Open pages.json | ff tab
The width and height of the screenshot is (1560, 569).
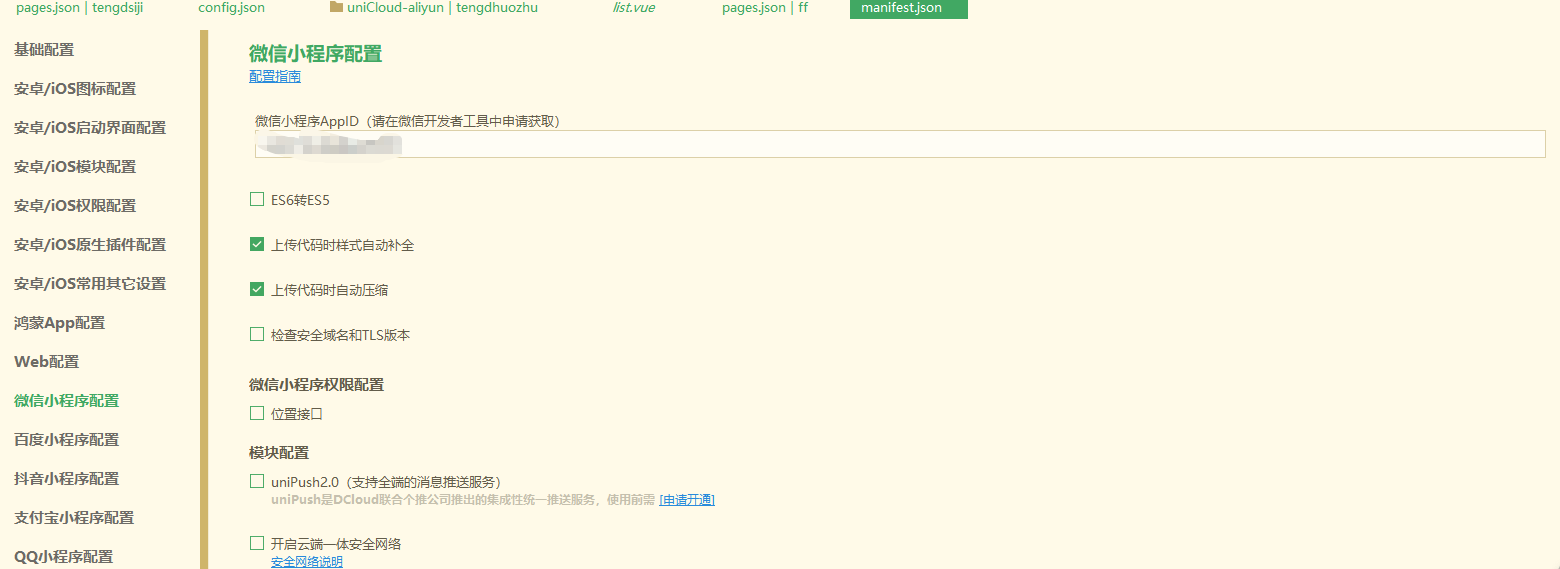765,8
